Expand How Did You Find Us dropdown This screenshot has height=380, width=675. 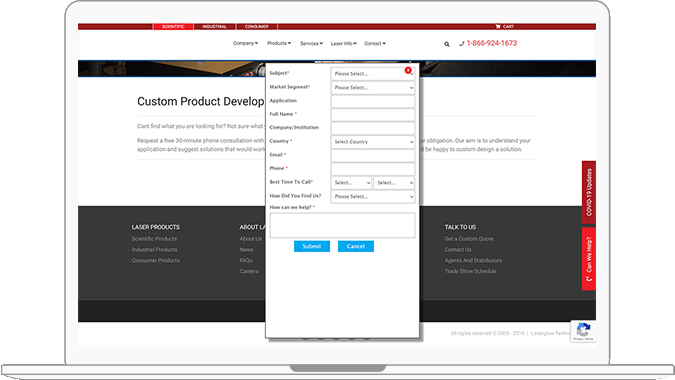click(x=373, y=197)
